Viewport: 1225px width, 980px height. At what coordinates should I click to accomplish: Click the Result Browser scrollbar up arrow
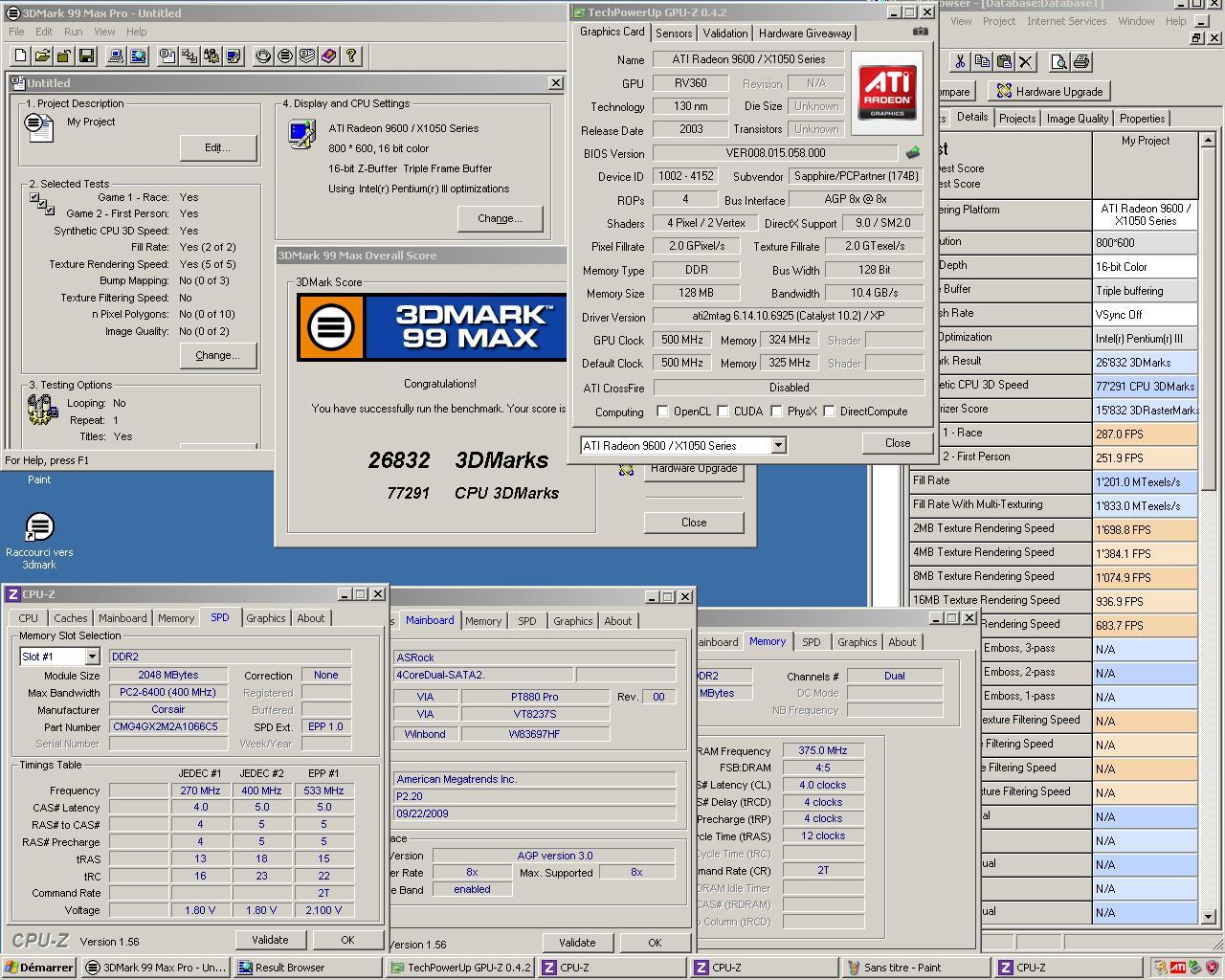pos(1208,140)
